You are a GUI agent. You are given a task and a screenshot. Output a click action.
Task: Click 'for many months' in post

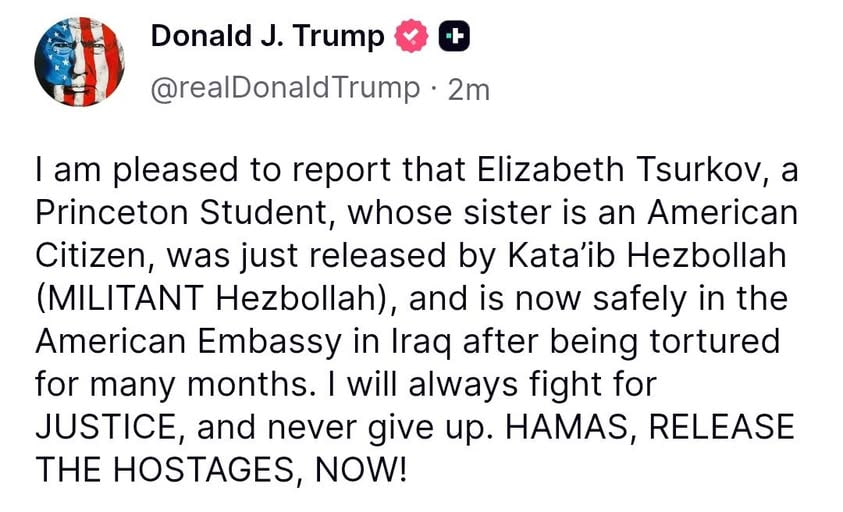pyautogui.click(x=174, y=385)
